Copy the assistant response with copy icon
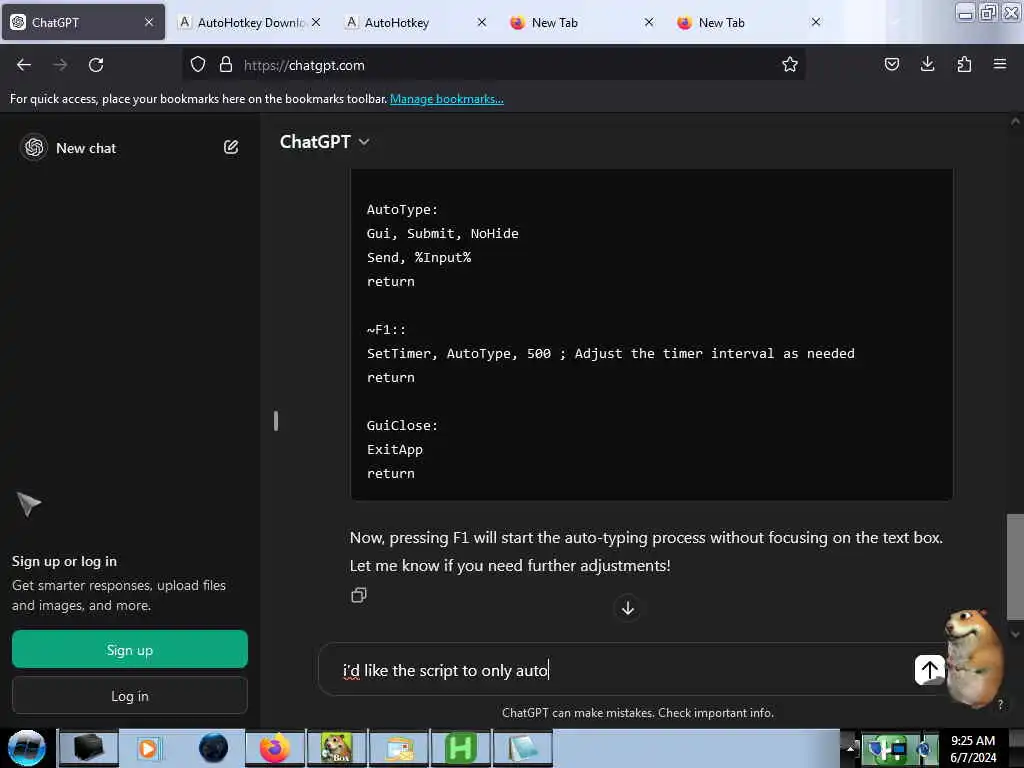The width and height of the screenshot is (1024, 768). coord(359,595)
